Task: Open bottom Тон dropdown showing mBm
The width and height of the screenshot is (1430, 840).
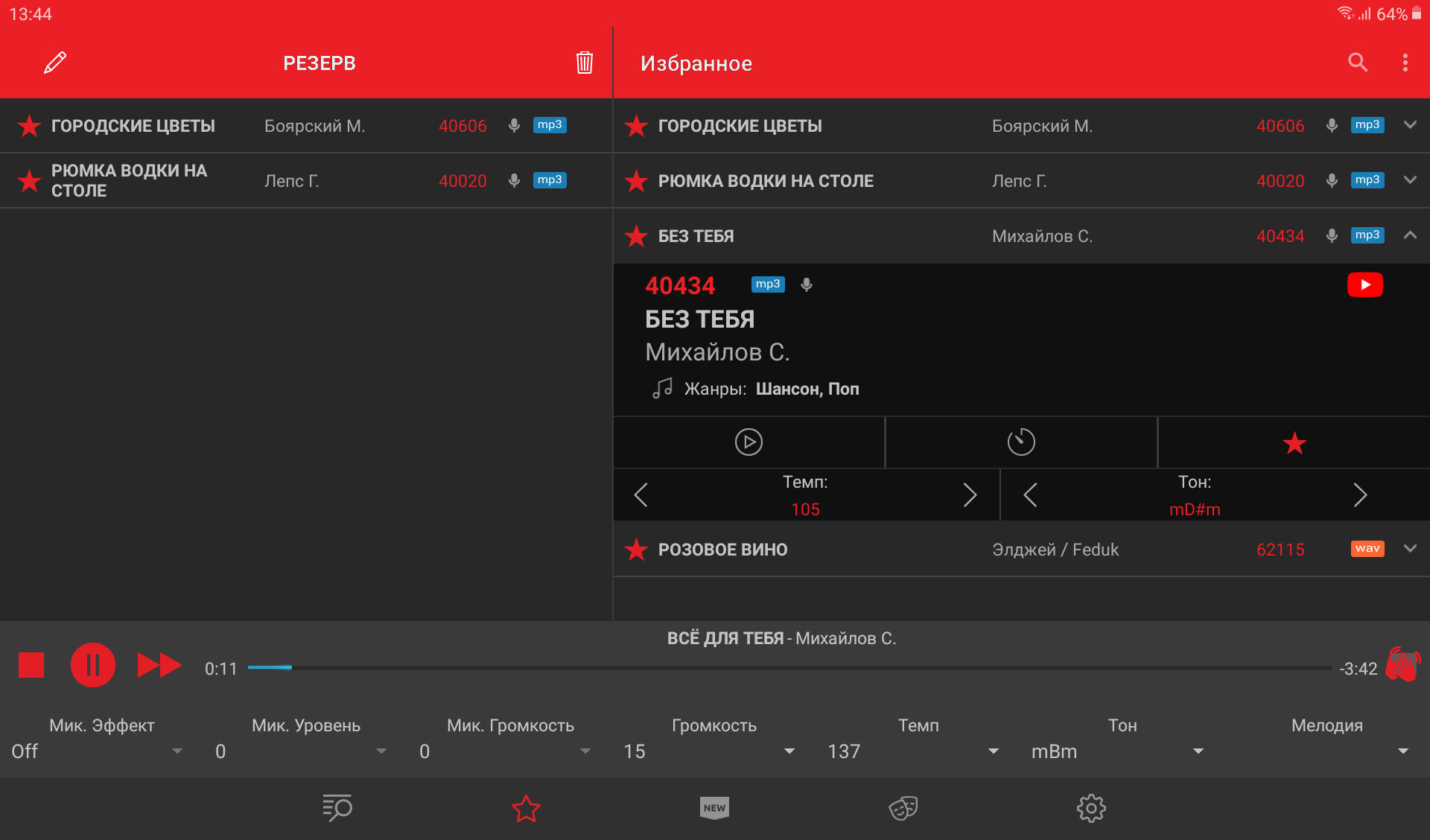Action: [1117, 751]
